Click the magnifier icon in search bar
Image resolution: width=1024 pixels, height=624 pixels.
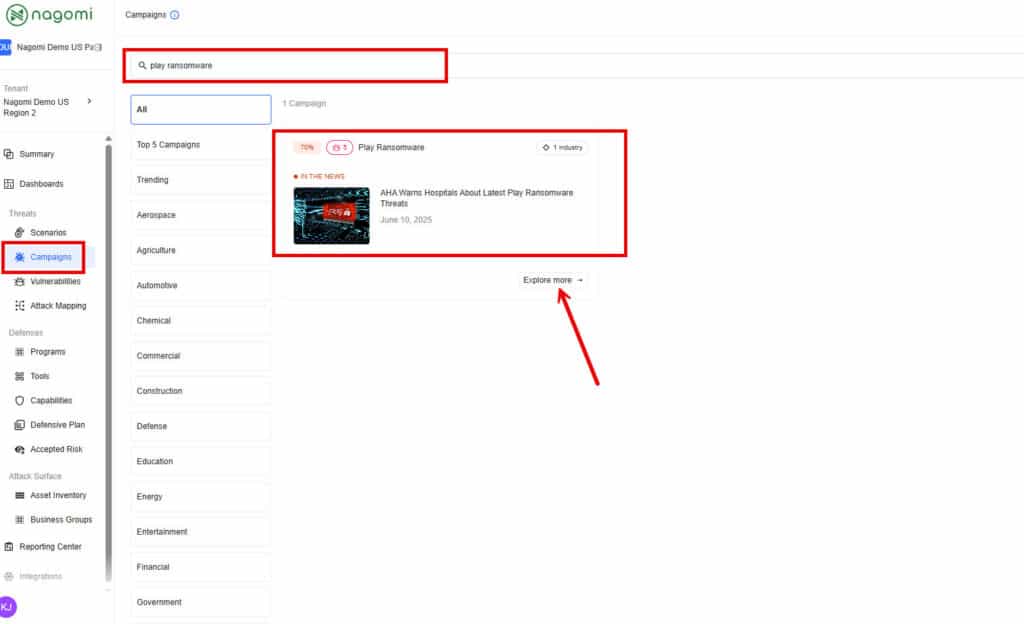click(x=142, y=65)
